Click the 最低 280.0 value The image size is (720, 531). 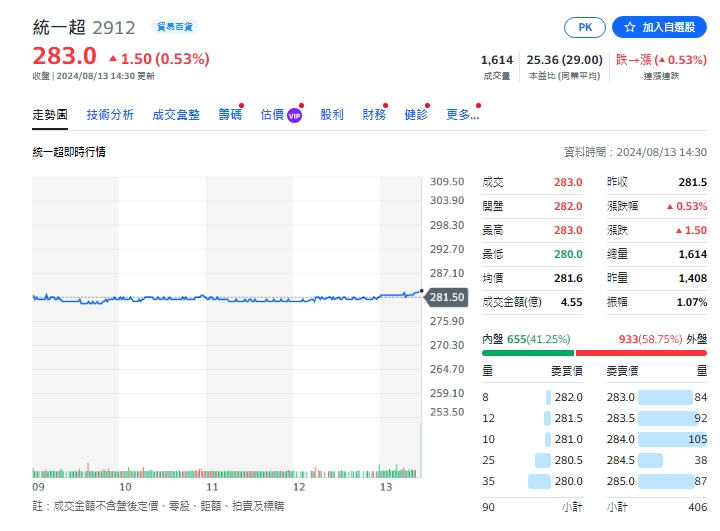click(x=568, y=254)
